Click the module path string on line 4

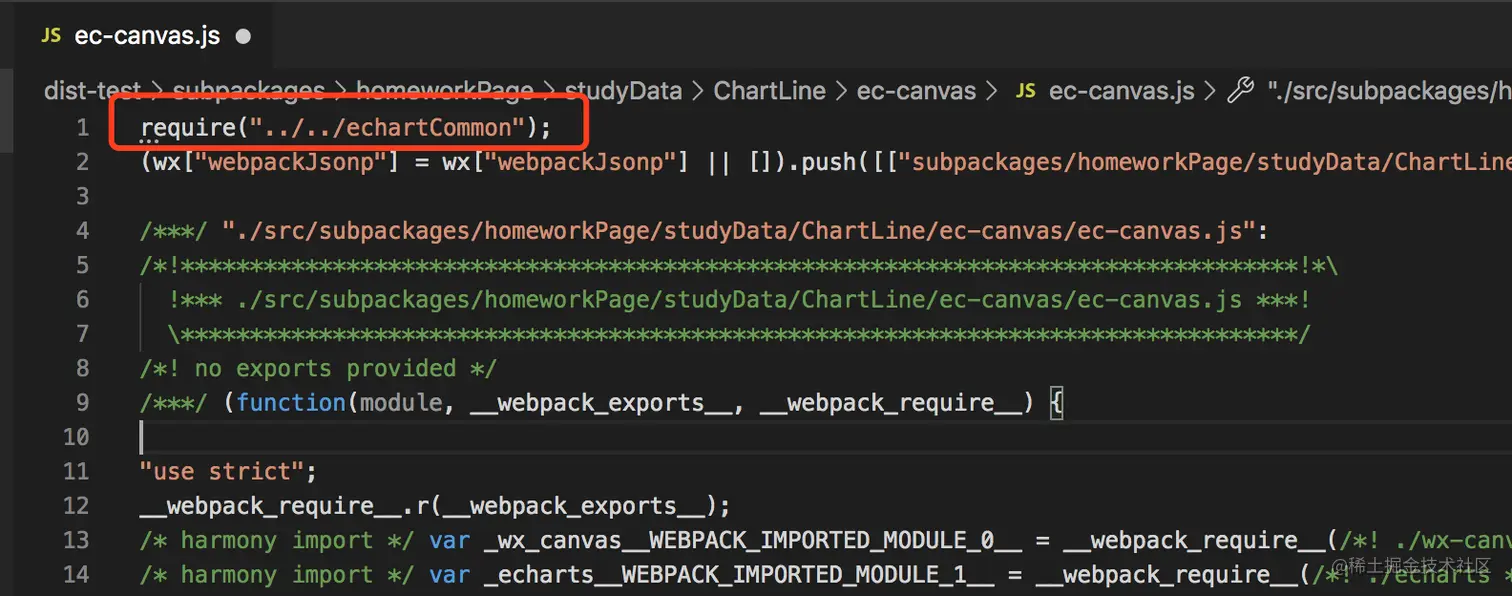click(738, 231)
